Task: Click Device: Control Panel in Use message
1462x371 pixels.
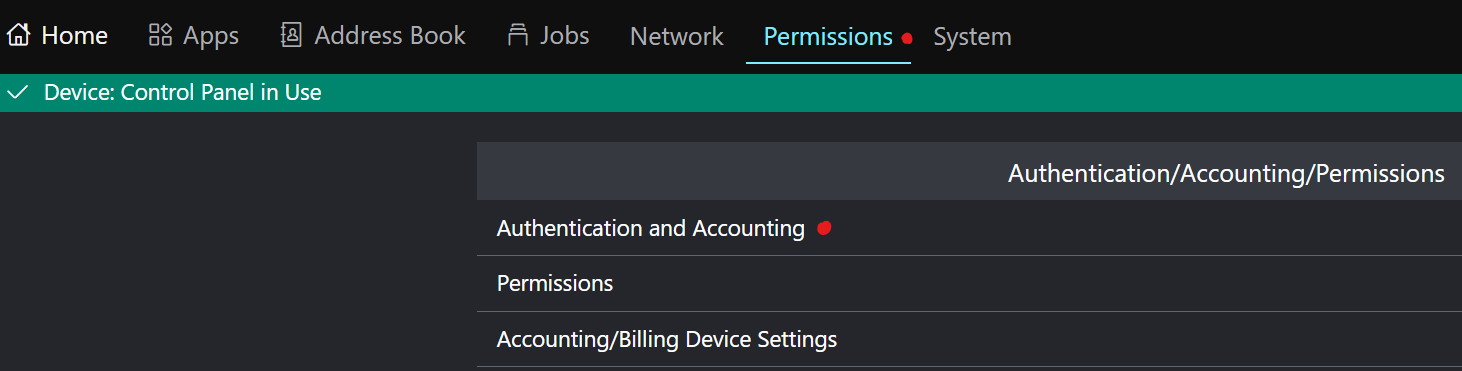Action: click(x=183, y=93)
